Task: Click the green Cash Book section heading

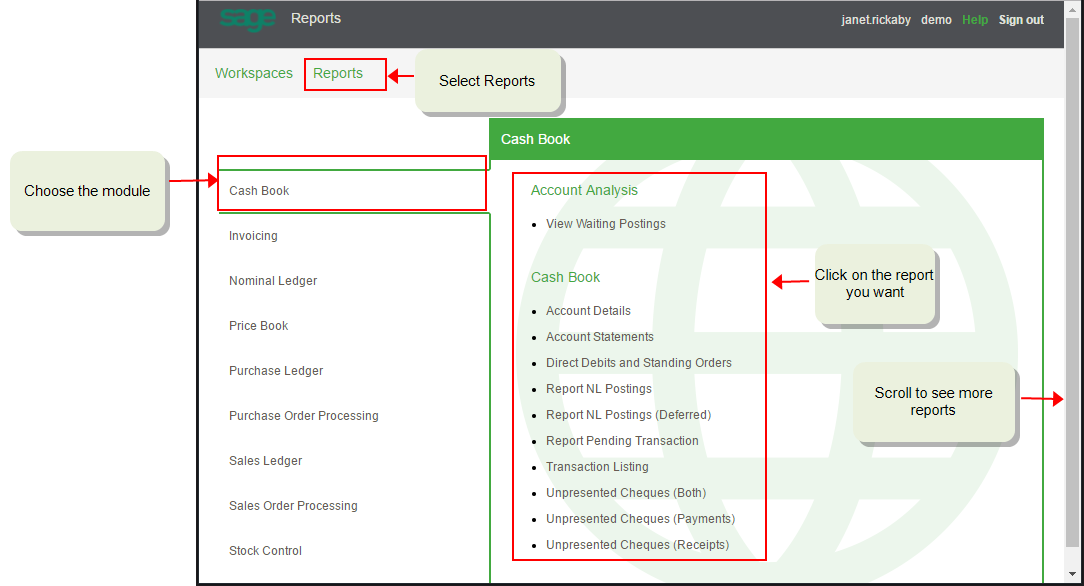Action: pos(566,277)
